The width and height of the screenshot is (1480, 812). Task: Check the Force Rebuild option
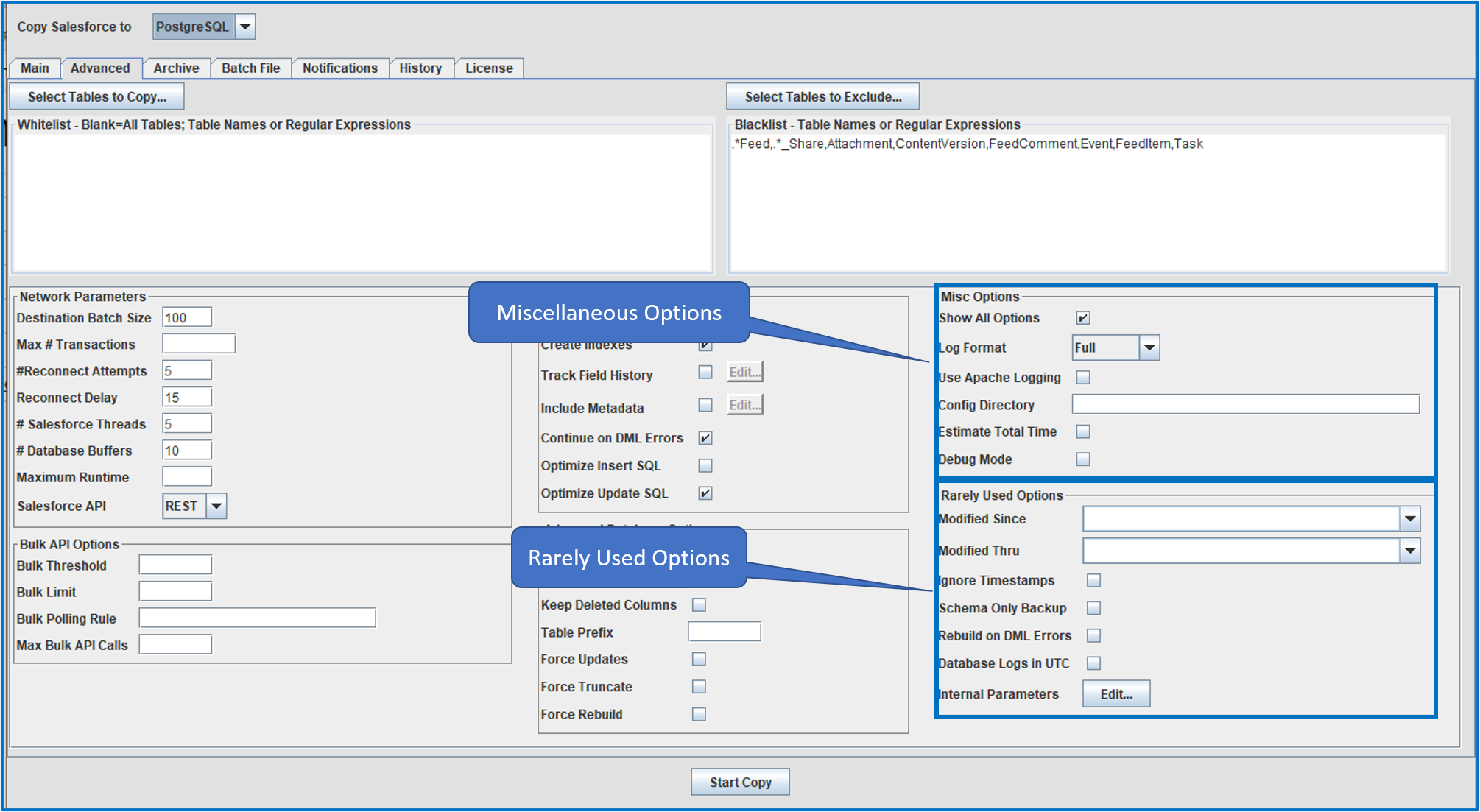point(699,714)
